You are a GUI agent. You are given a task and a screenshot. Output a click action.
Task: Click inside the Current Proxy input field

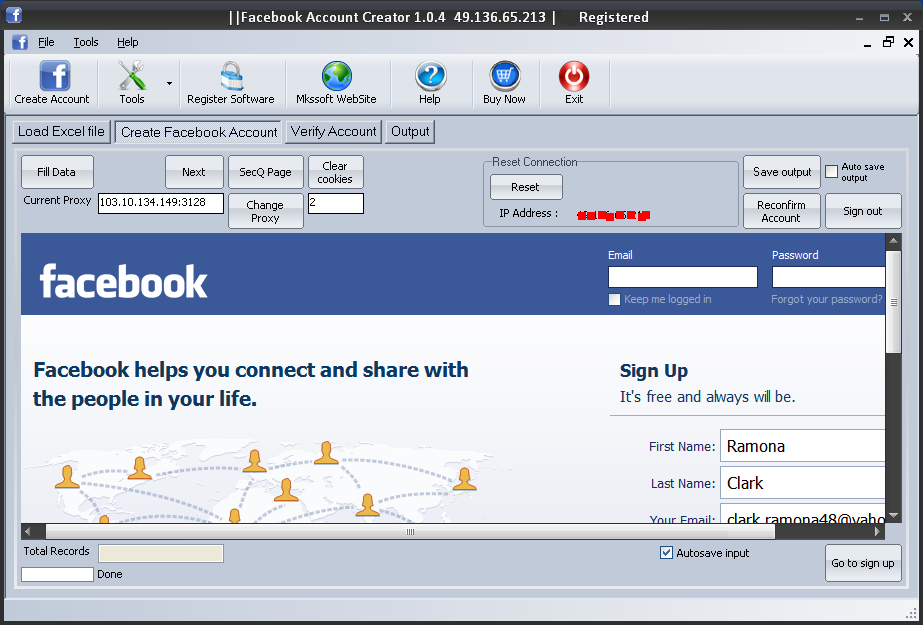(x=160, y=202)
